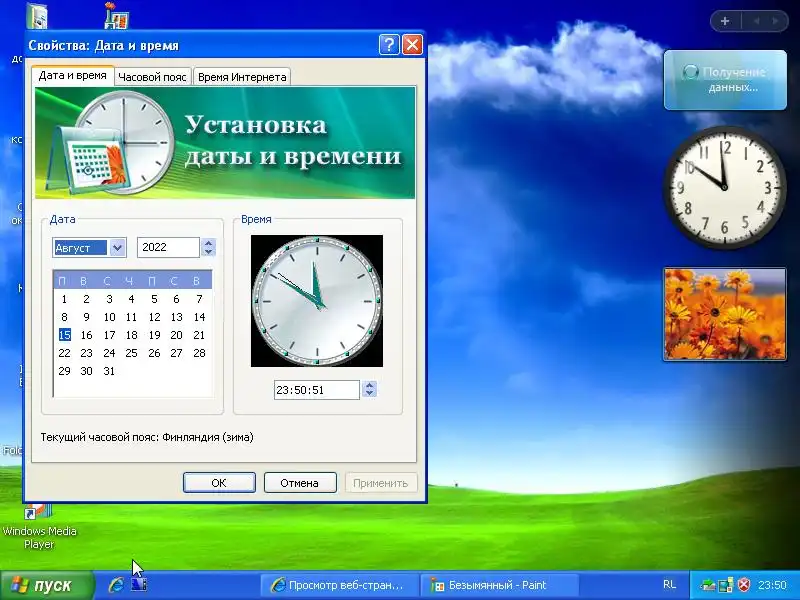Viewport: 800px width, 600px height.
Task: Click the sidebar plus add-gadget button
Action: point(724,21)
